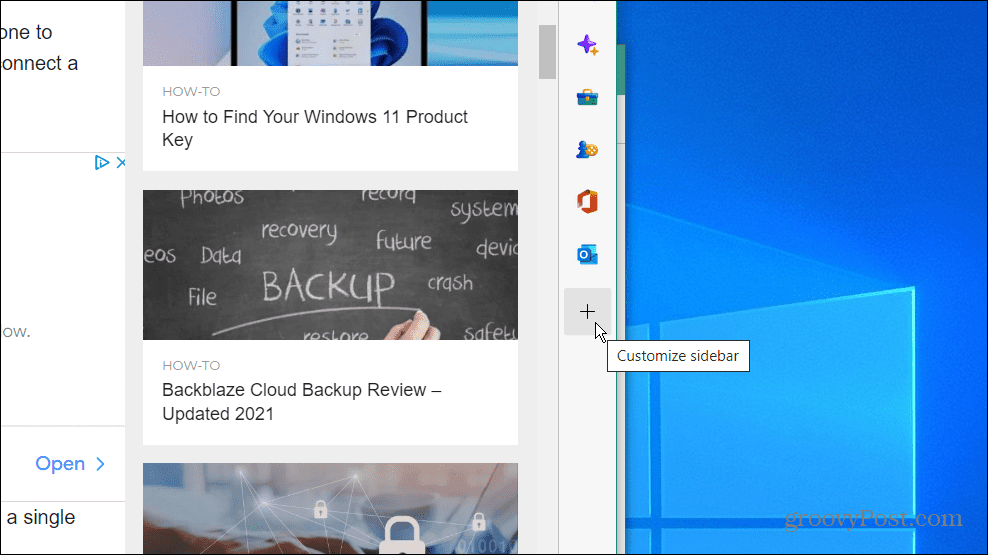Image resolution: width=988 pixels, height=555 pixels.
Task: Click HOW-TO label above Backblaze article
Action: [x=191, y=365]
